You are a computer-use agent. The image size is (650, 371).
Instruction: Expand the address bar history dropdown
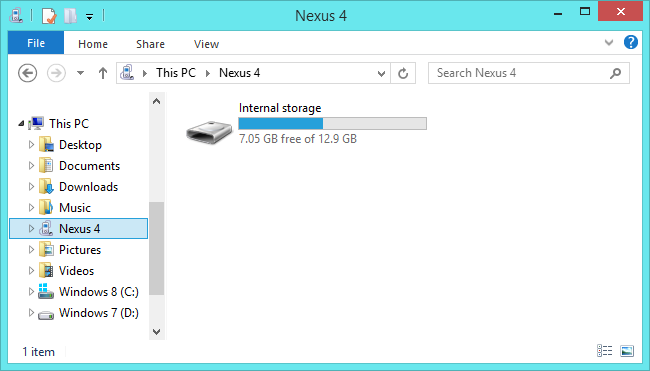(381, 74)
